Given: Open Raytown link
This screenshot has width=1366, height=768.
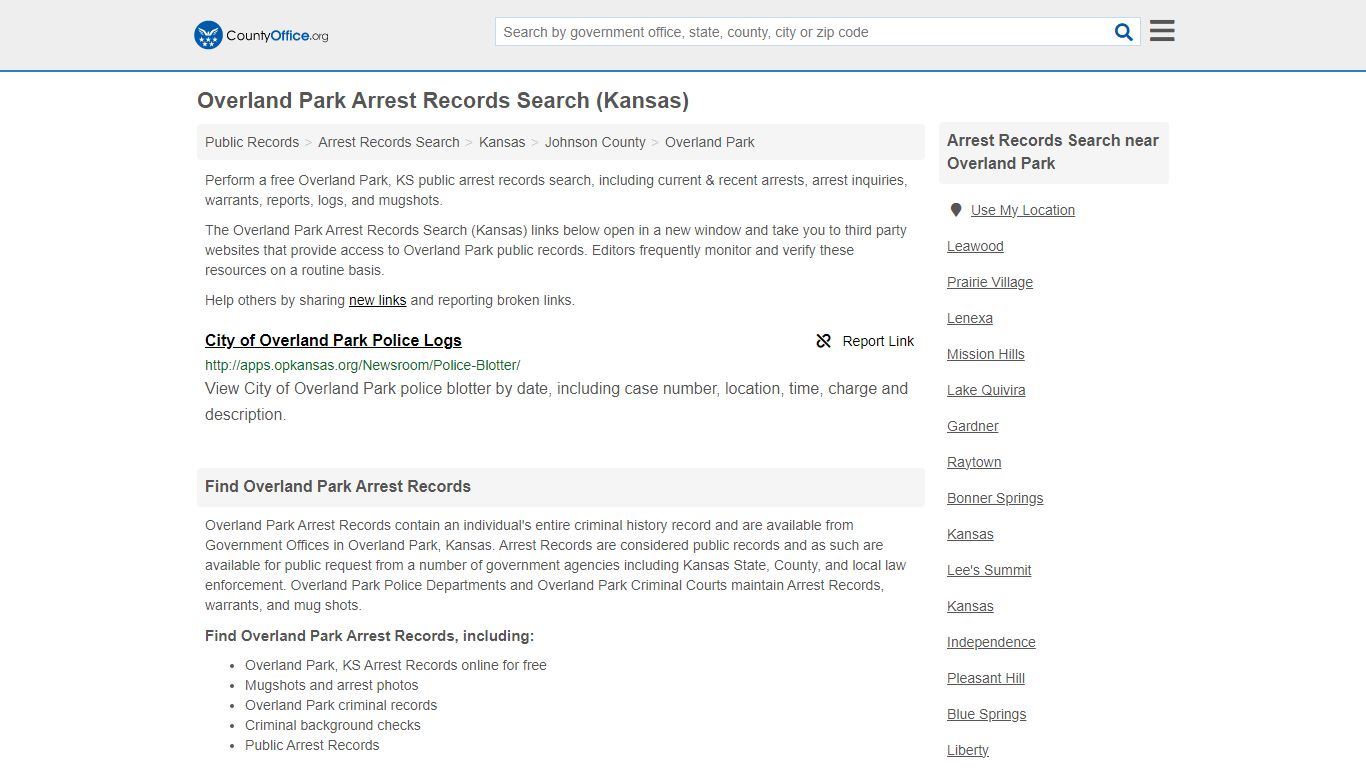Looking at the screenshot, I should (974, 462).
